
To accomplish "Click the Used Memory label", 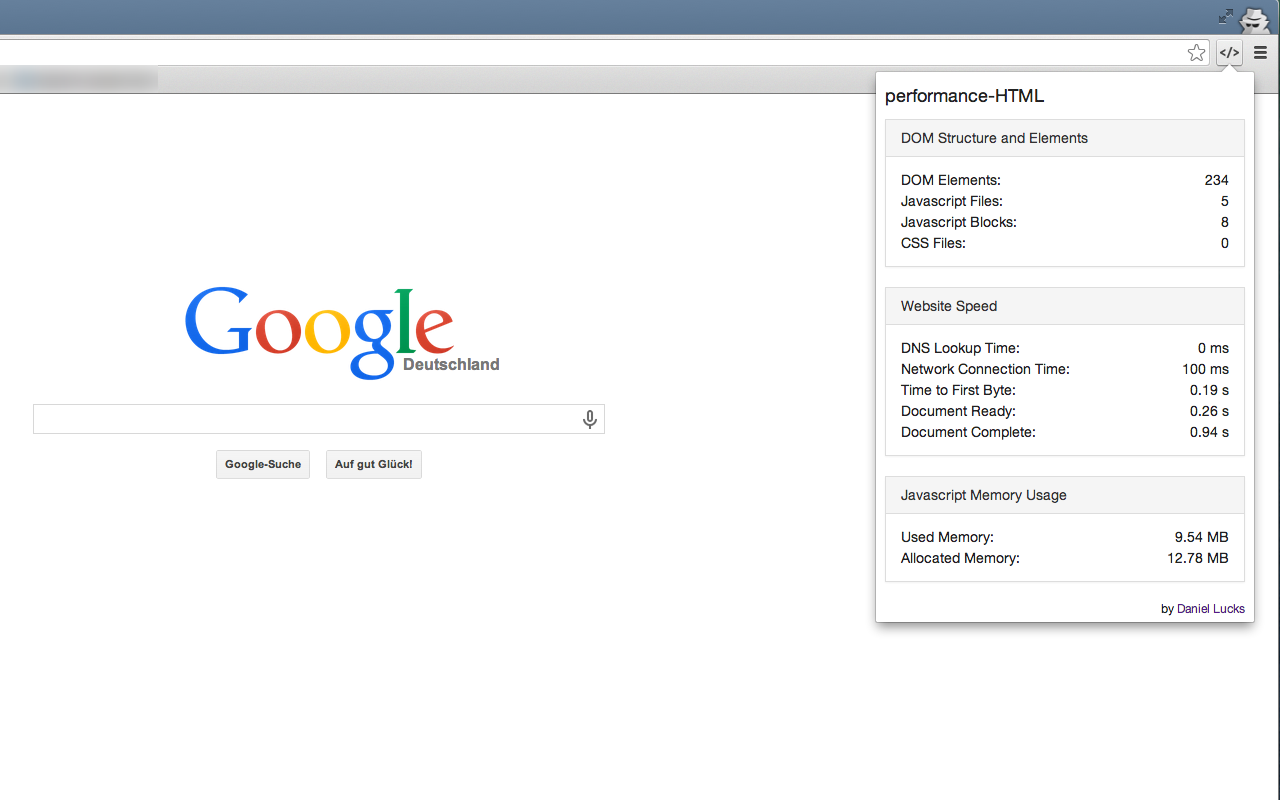I will (x=947, y=537).
